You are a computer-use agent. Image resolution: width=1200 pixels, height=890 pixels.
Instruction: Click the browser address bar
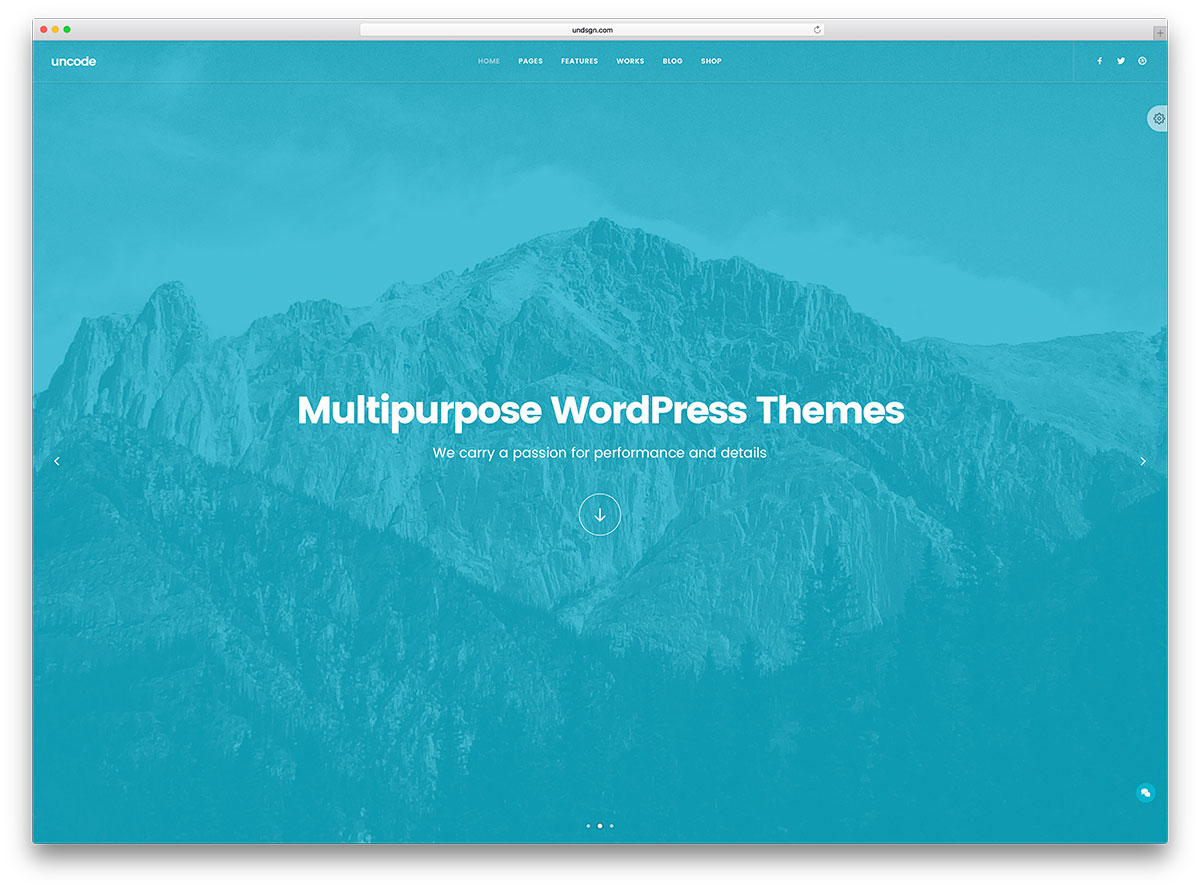592,29
